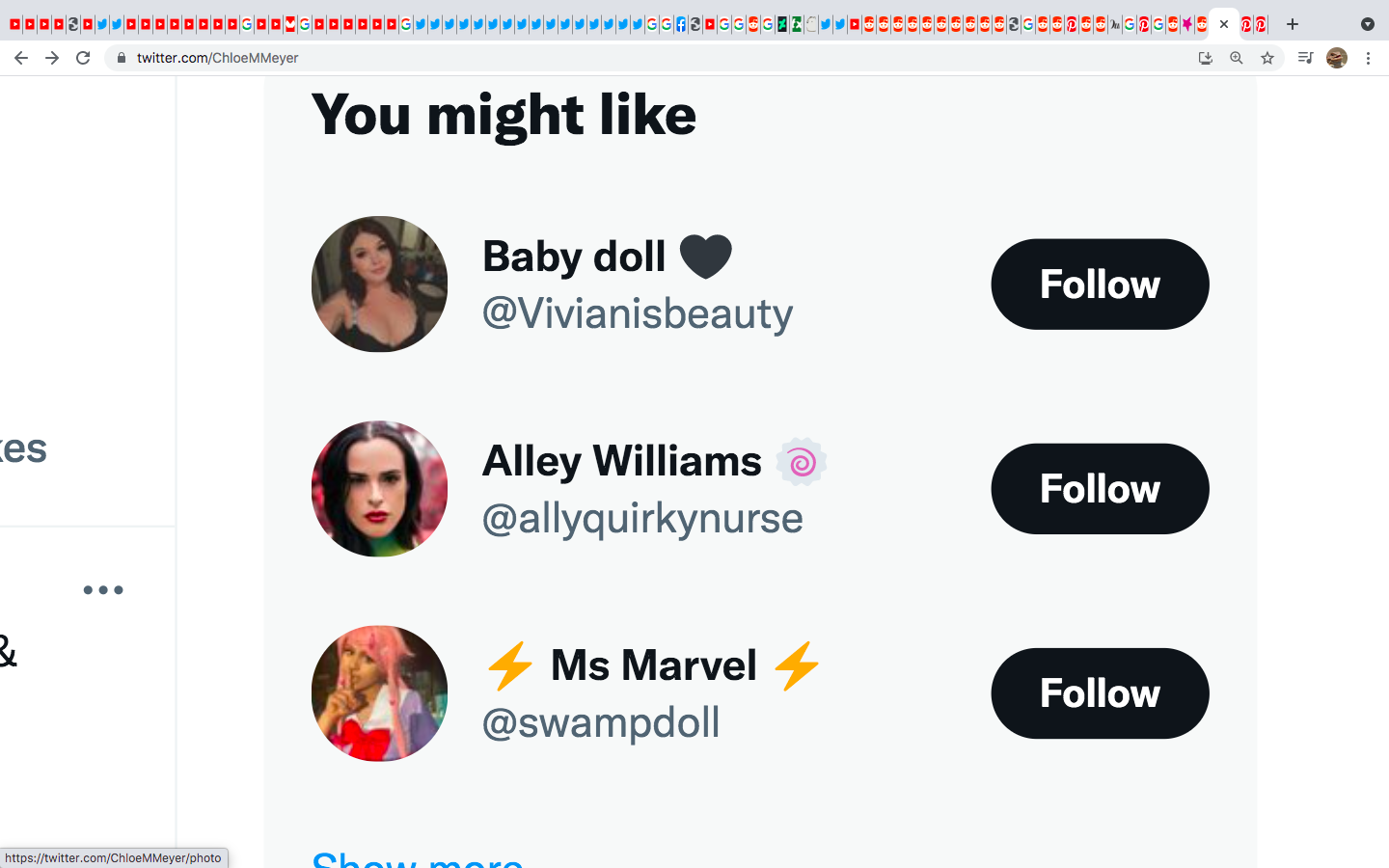Follow Alley Williams account
The height and width of the screenshot is (868, 1389).
coord(1100,489)
